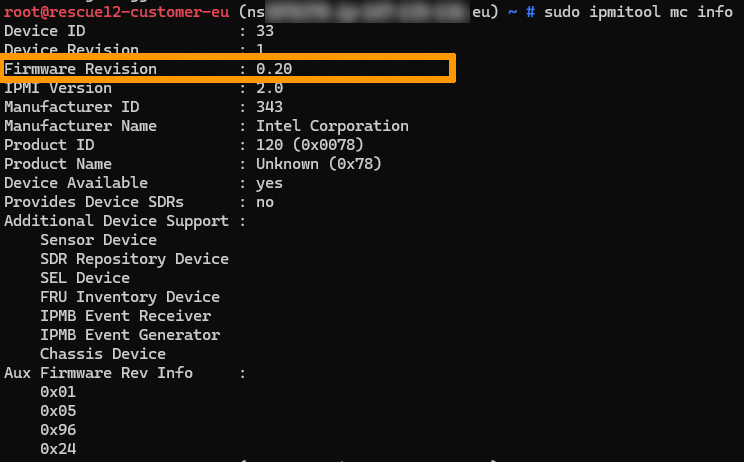Click the Provides Device SDRs 'no' value
The width and height of the screenshot is (744, 462).
265,202
